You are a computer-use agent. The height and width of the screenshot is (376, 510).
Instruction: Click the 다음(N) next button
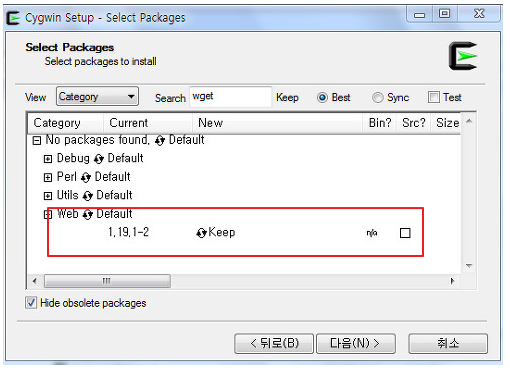356,343
